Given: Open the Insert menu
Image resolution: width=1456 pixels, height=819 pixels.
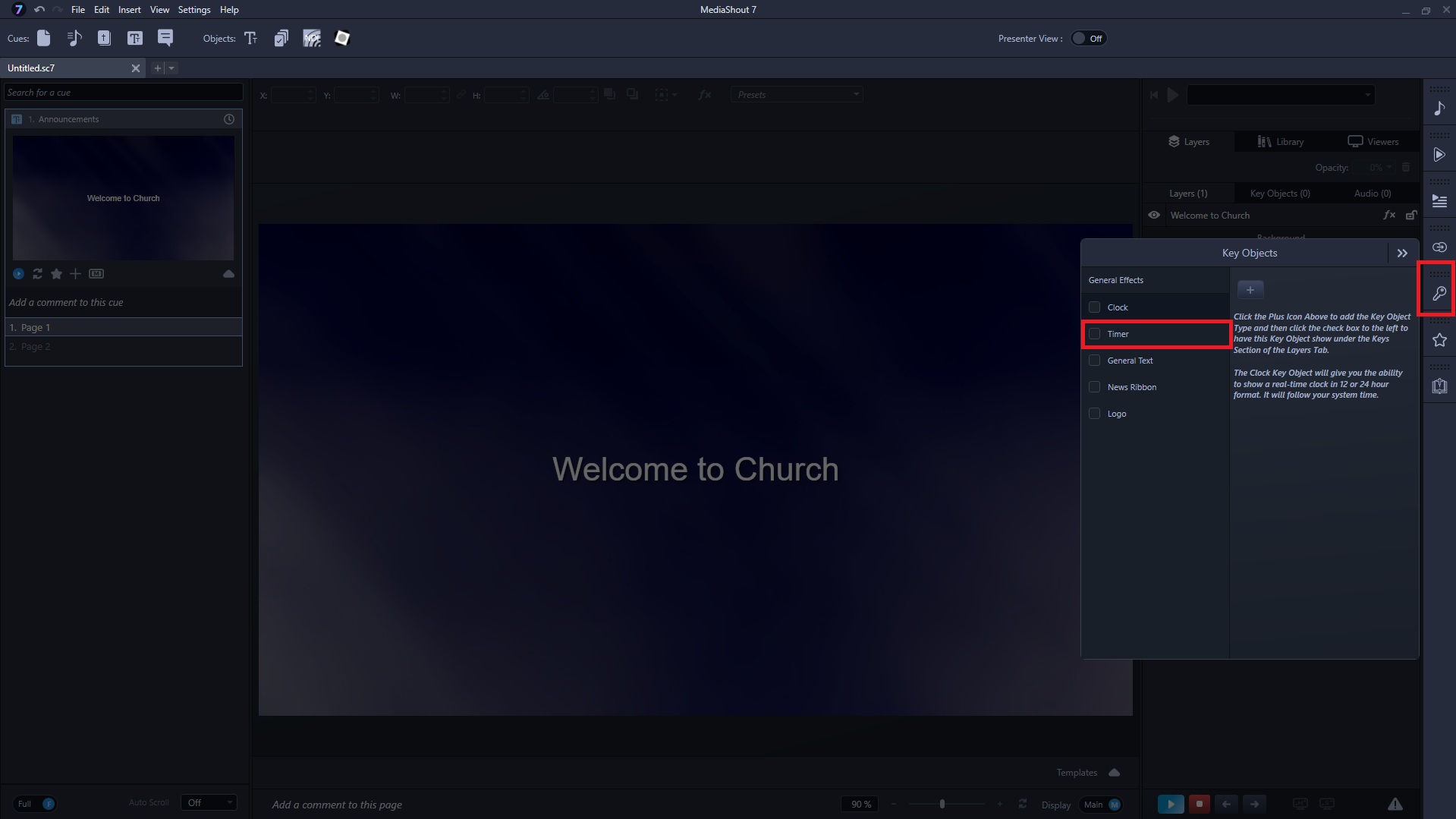Looking at the screenshot, I should coord(129,10).
